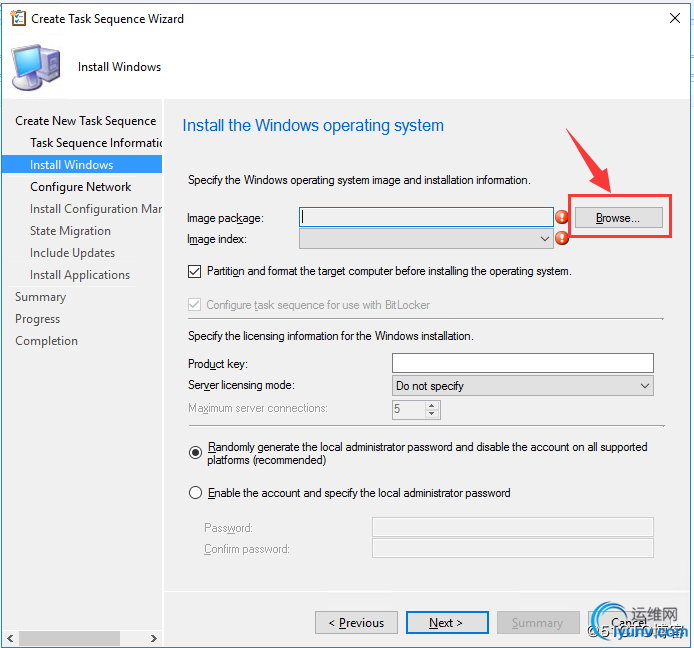Select Completion in the sidebar
The height and width of the screenshot is (648, 694).
click(46, 341)
